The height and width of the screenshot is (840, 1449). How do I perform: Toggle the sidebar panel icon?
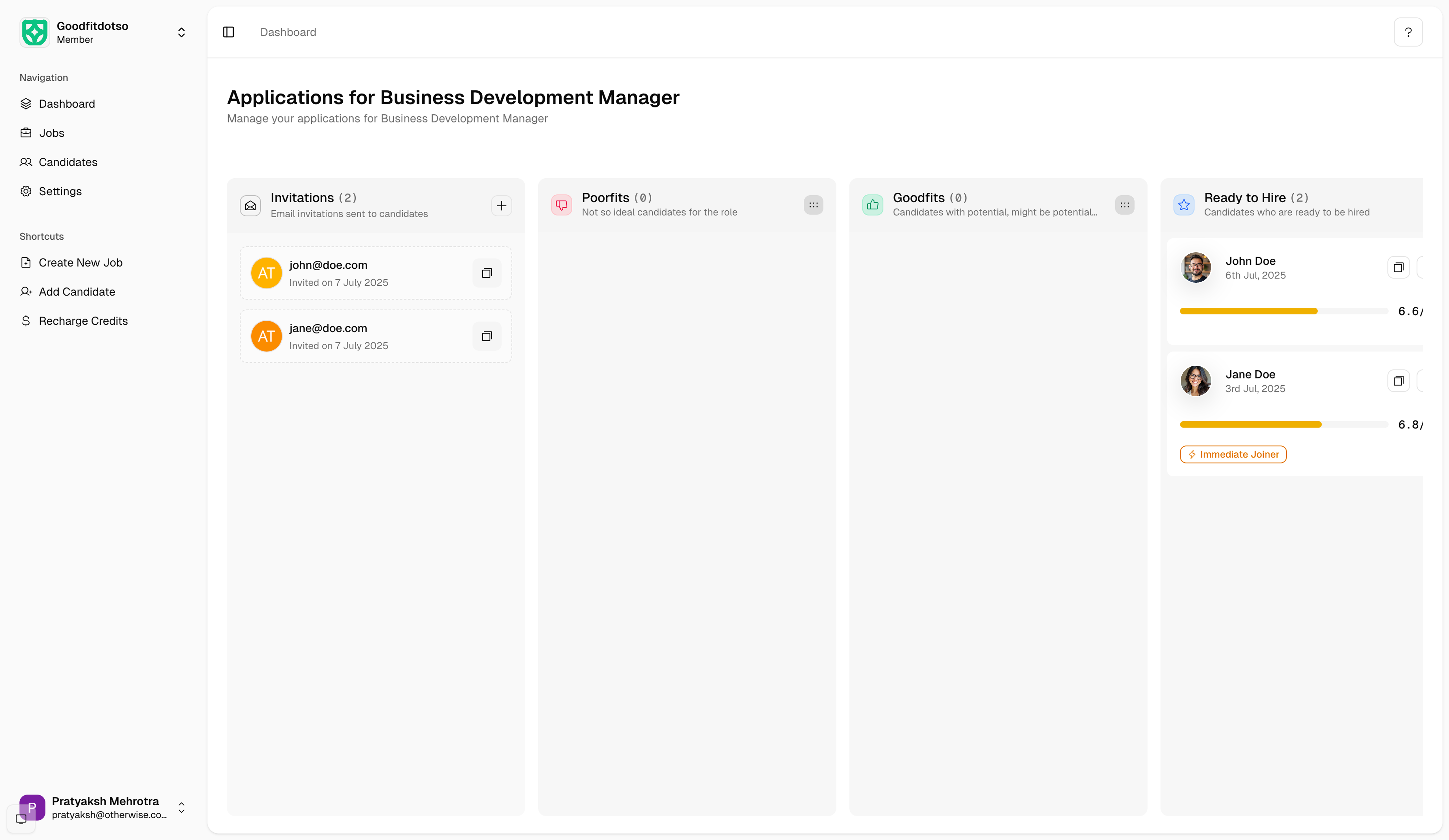pyautogui.click(x=228, y=32)
